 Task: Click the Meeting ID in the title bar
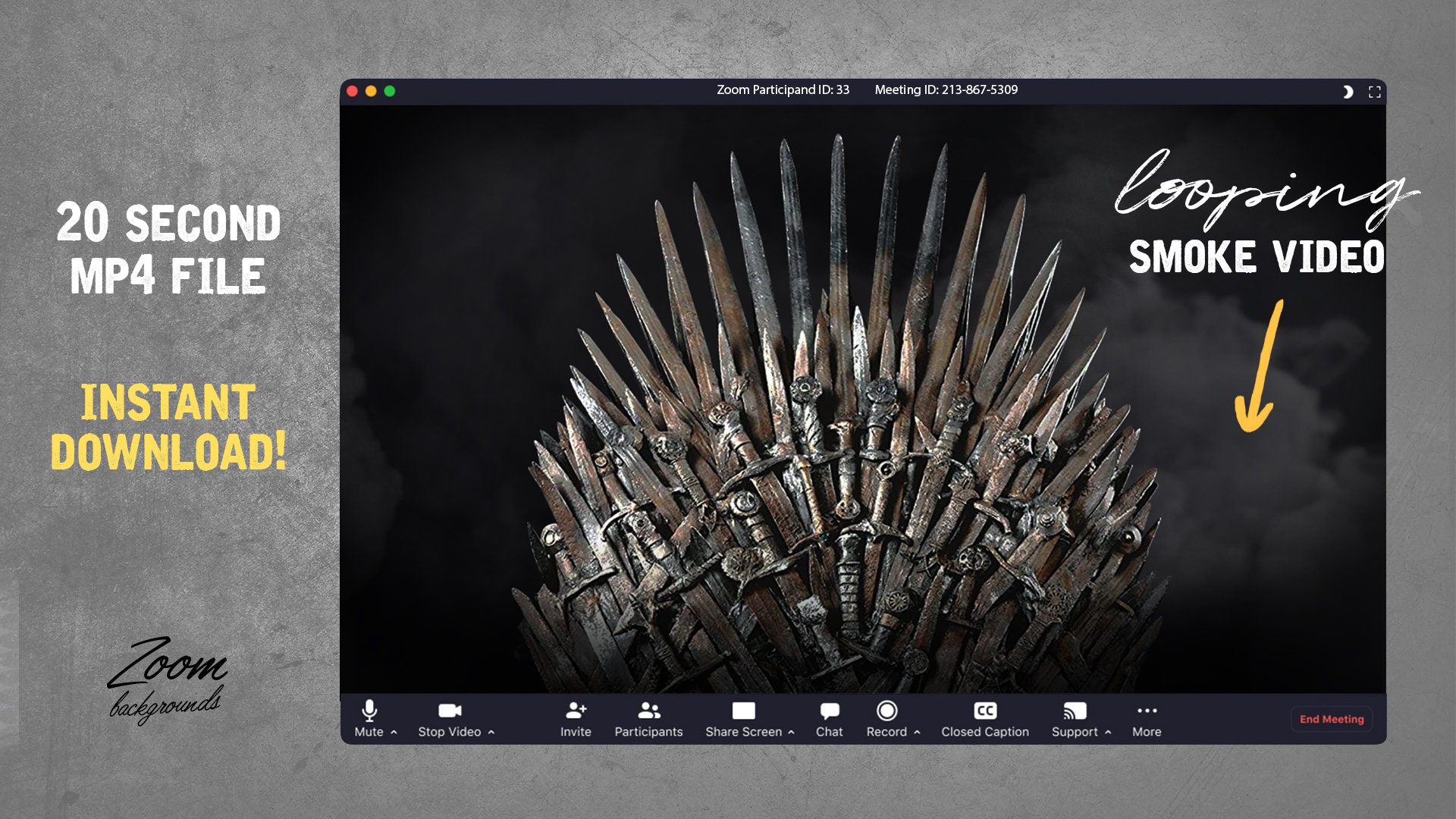[946, 90]
